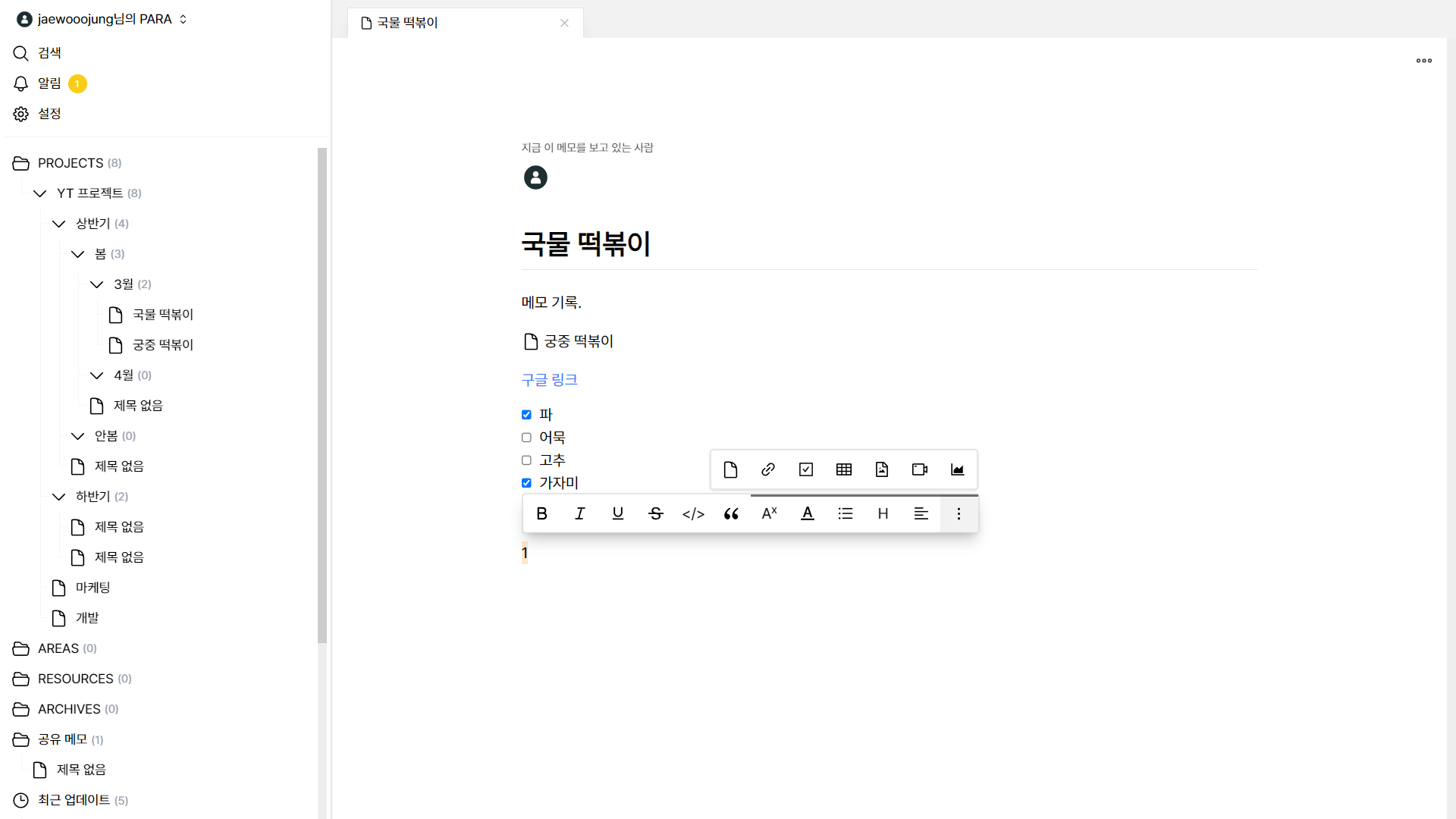Image resolution: width=1456 pixels, height=819 pixels.
Task: Check the 어묵 checkbox
Action: (x=526, y=438)
